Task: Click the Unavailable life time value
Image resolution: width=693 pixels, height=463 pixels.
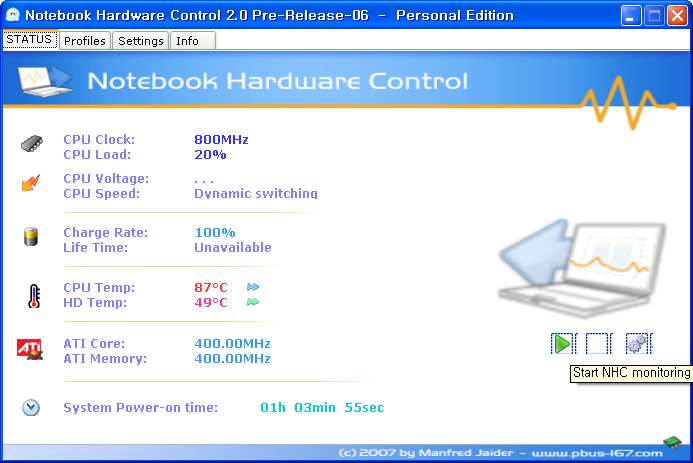Action: click(x=233, y=247)
